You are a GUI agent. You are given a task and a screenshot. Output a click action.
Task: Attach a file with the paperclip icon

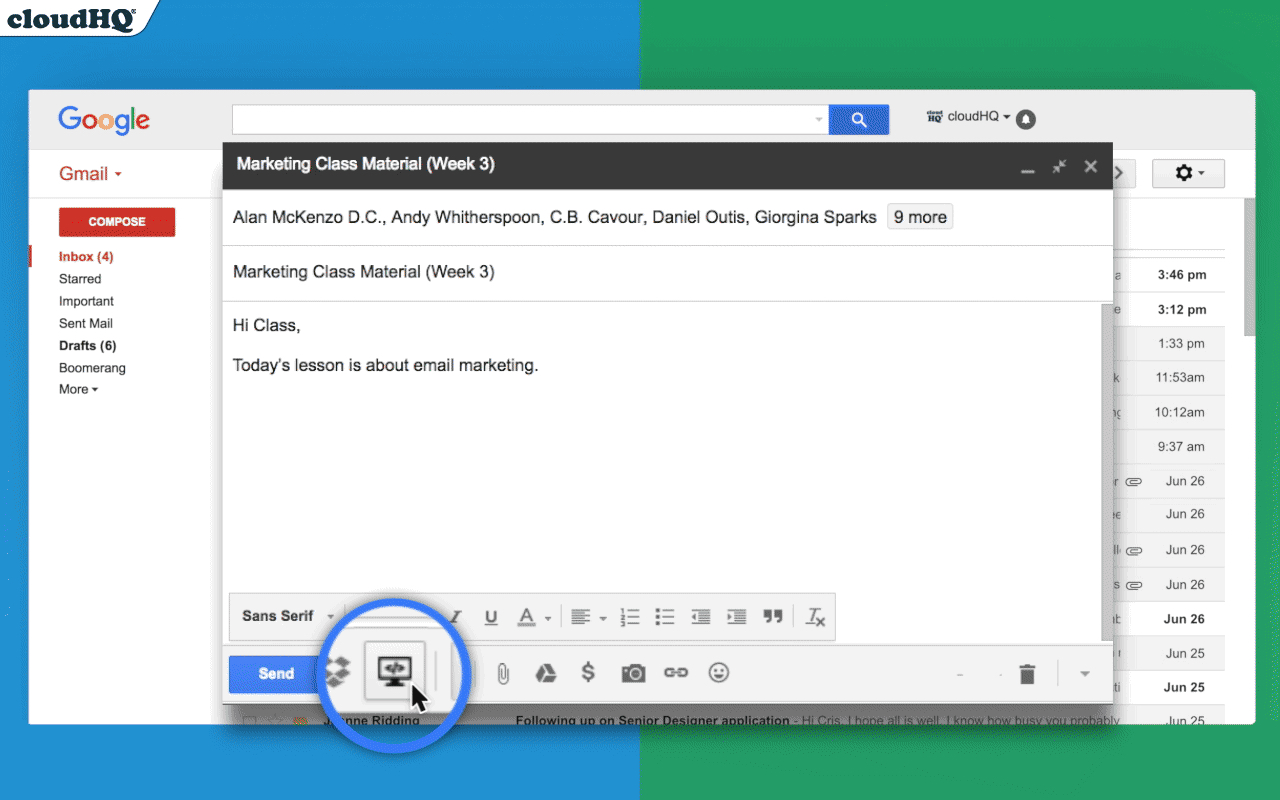click(x=503, y=673)
